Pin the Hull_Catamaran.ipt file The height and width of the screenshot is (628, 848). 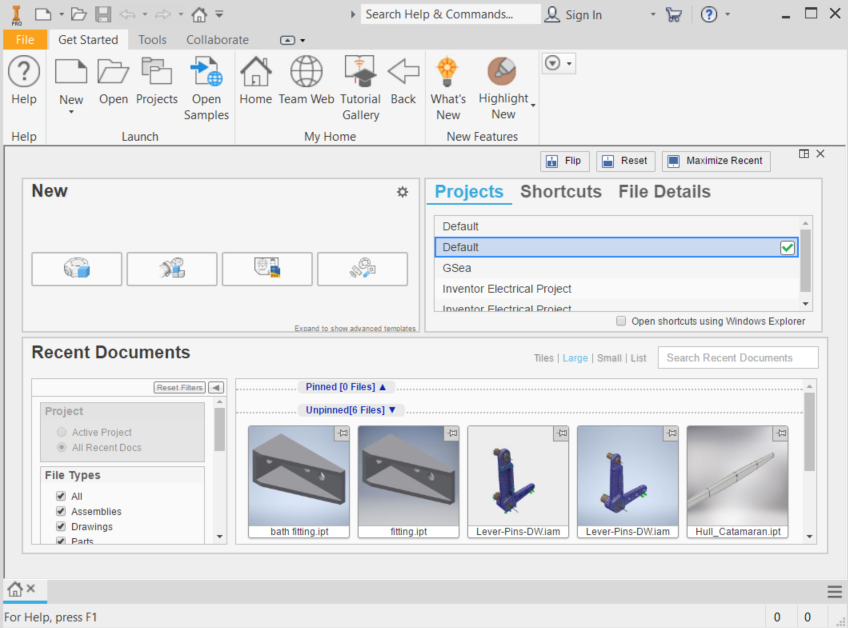tap(781, 433)
